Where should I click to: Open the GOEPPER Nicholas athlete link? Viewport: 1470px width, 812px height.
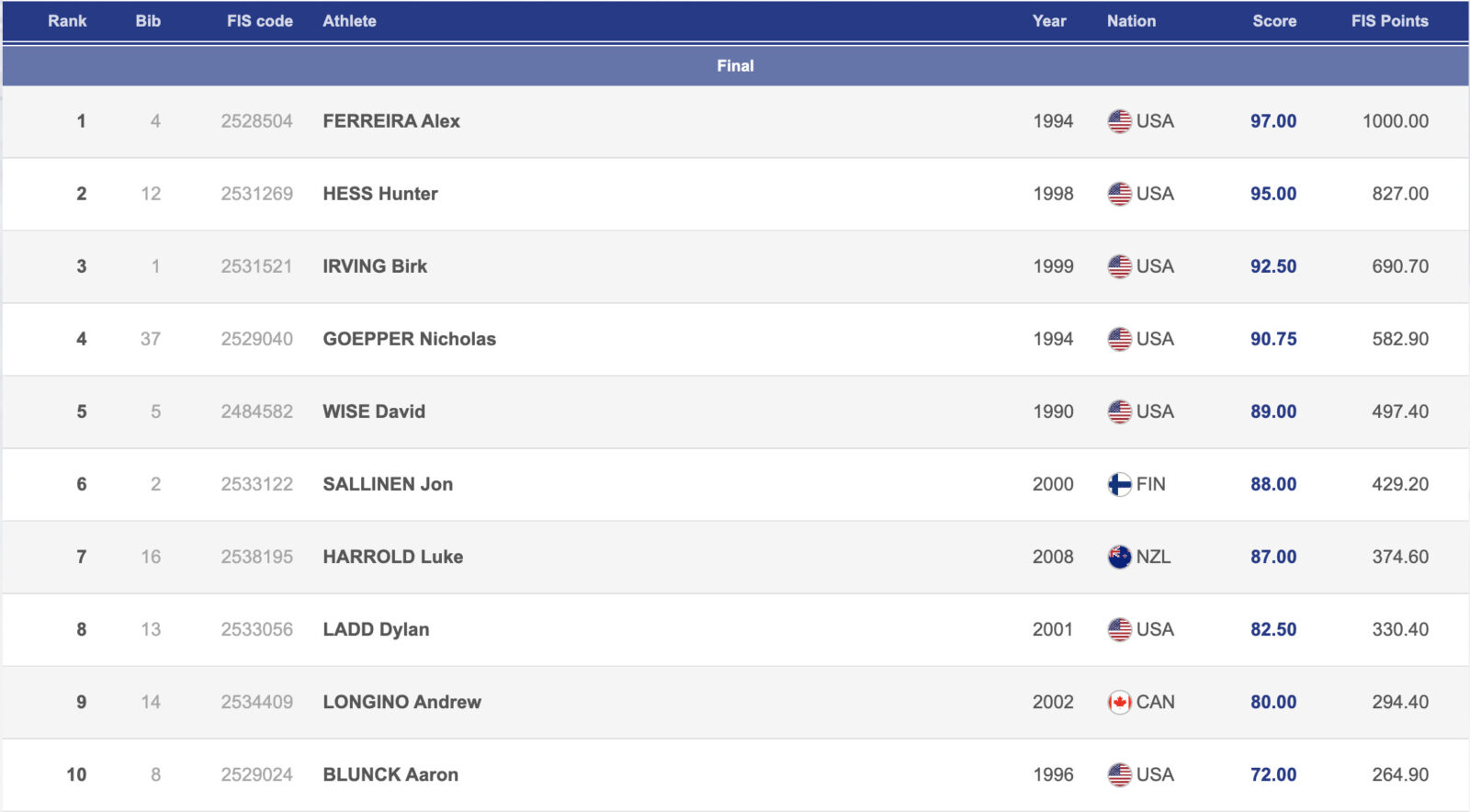pyautogui.click(x=409, y=339)
